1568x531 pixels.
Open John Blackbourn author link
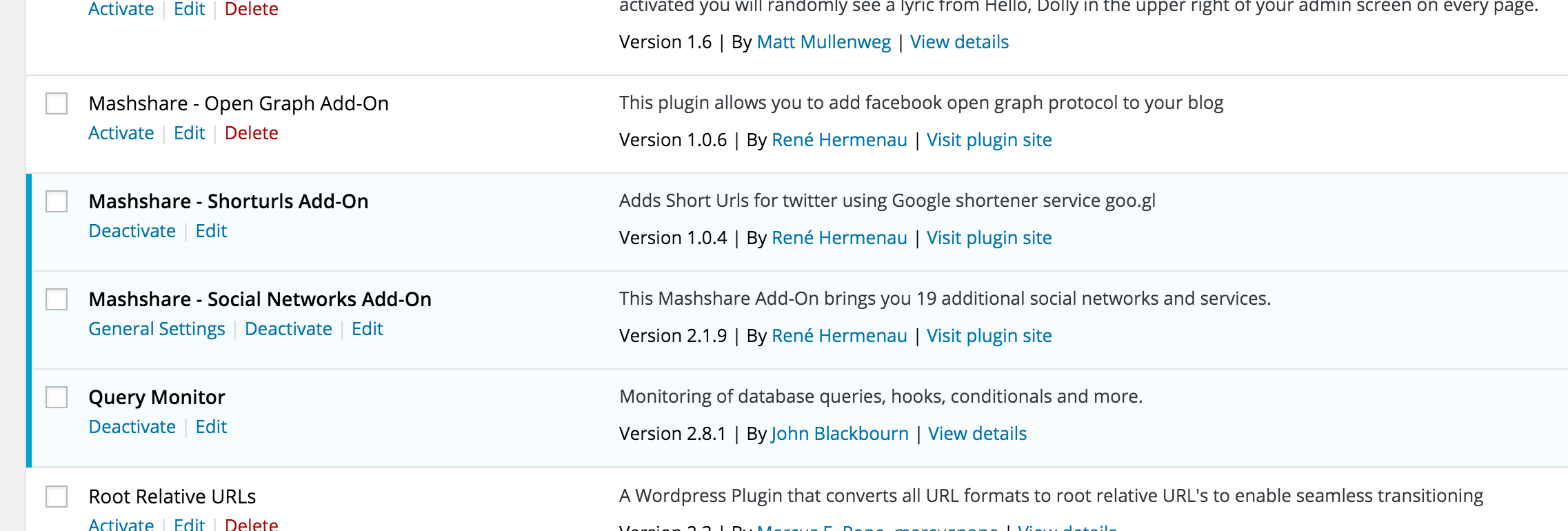click(x=840, y=434)
